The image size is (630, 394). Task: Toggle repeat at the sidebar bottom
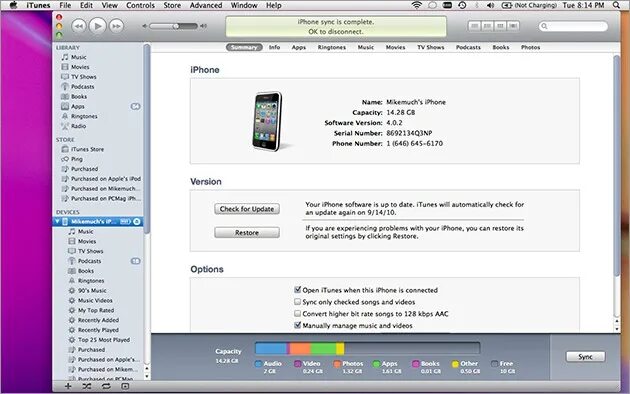click(106, 386)
